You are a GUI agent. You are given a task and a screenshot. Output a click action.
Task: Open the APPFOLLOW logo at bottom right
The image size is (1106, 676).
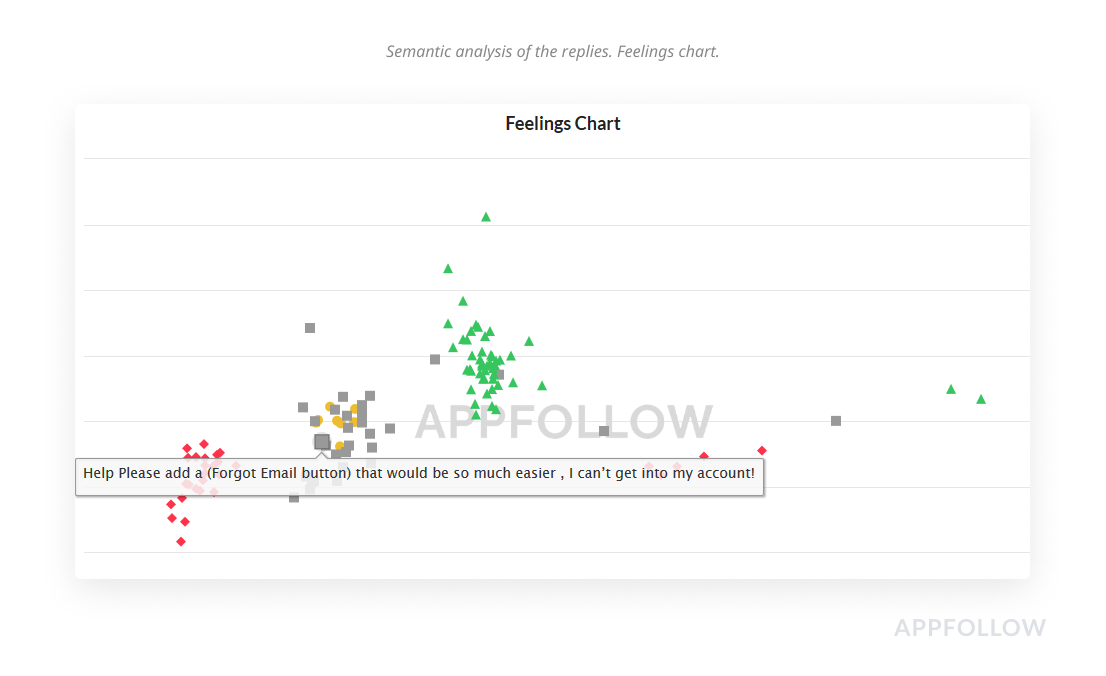pos(969,628)
